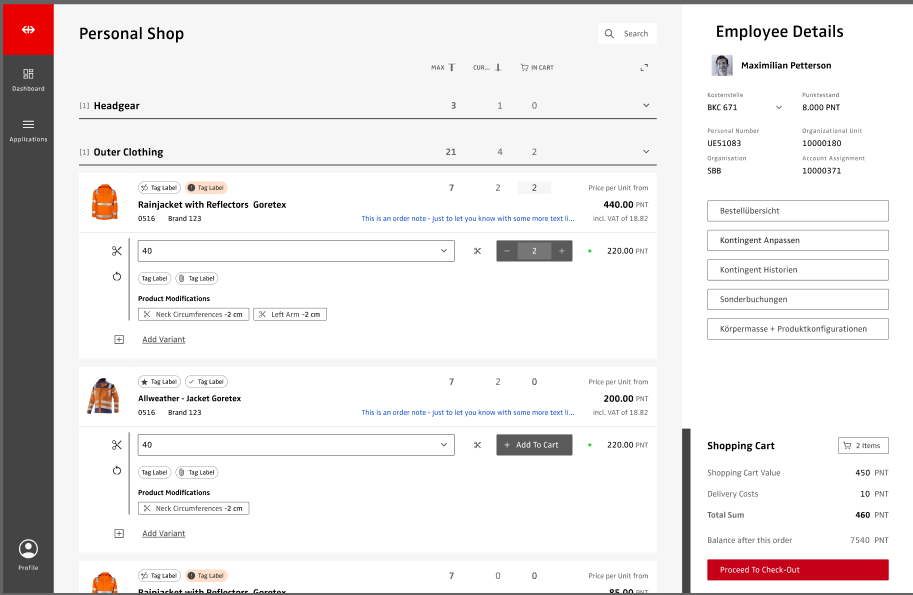Click the reset icon under Rainjacket size row
913x595 pixels.
(117, 277)
